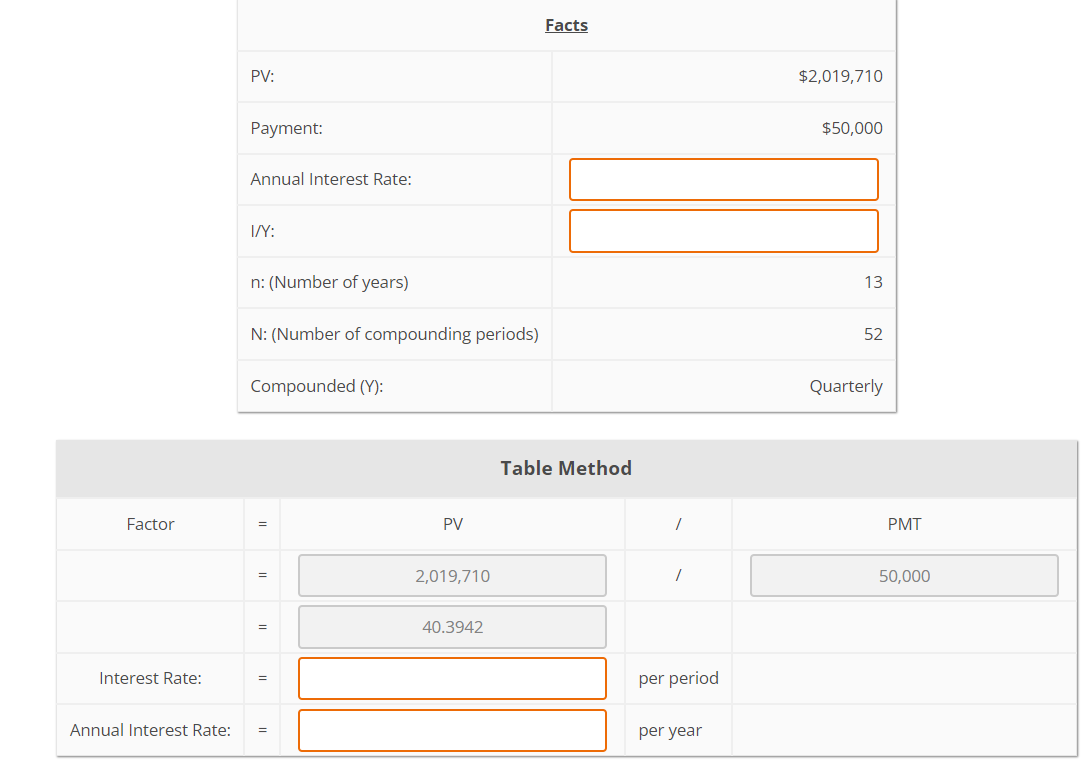Screen dimensions: 1088x767
Task: Click the $2,019,710 PV value in Facts
Action: pos(840,76)
